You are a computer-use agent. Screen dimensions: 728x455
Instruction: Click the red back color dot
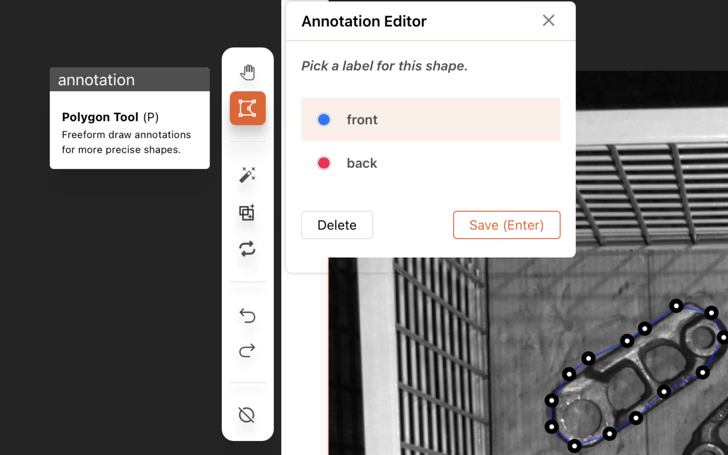324,163
